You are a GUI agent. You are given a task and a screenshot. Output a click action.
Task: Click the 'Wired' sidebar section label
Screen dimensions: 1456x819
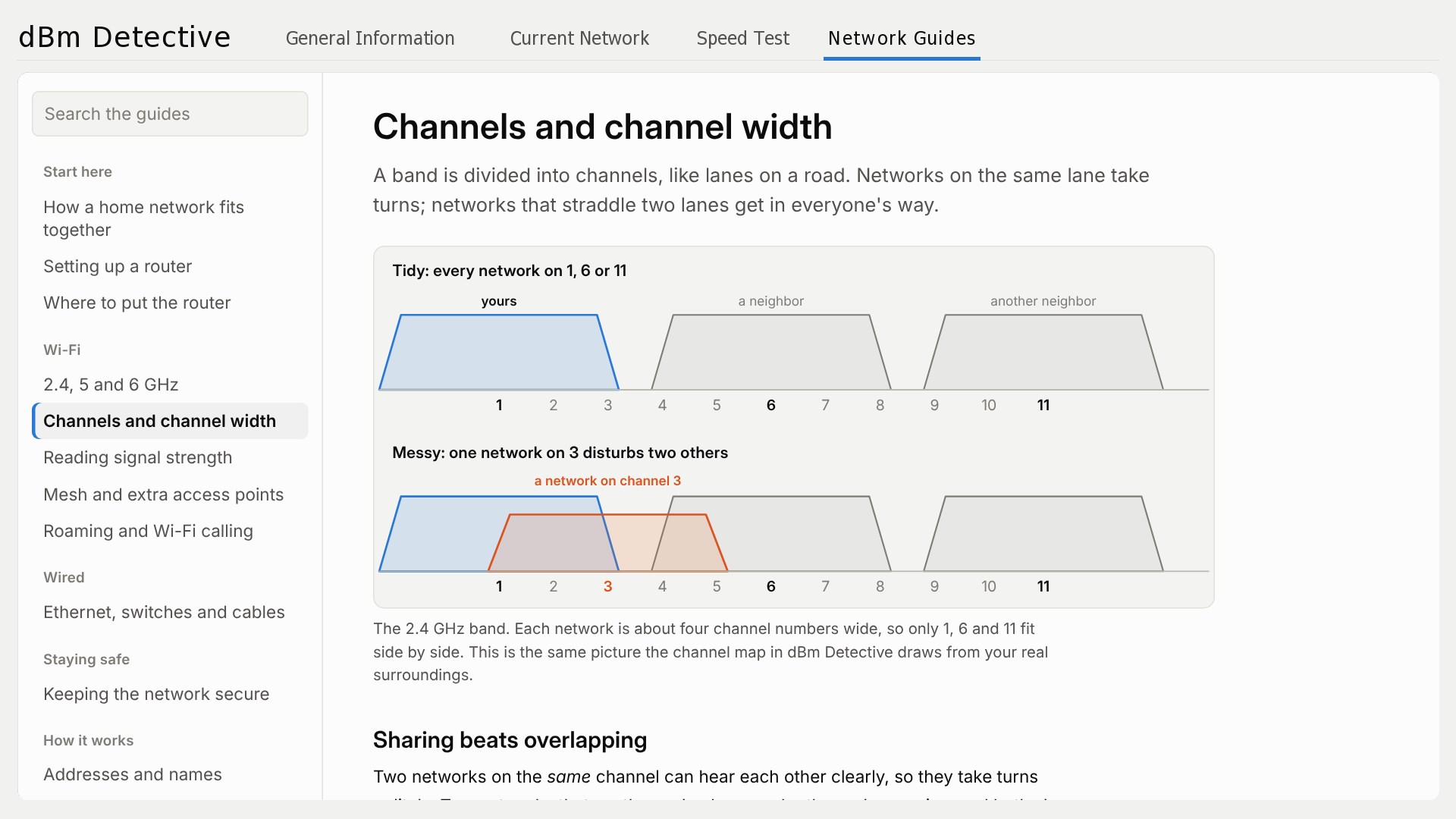pos(64,577)
